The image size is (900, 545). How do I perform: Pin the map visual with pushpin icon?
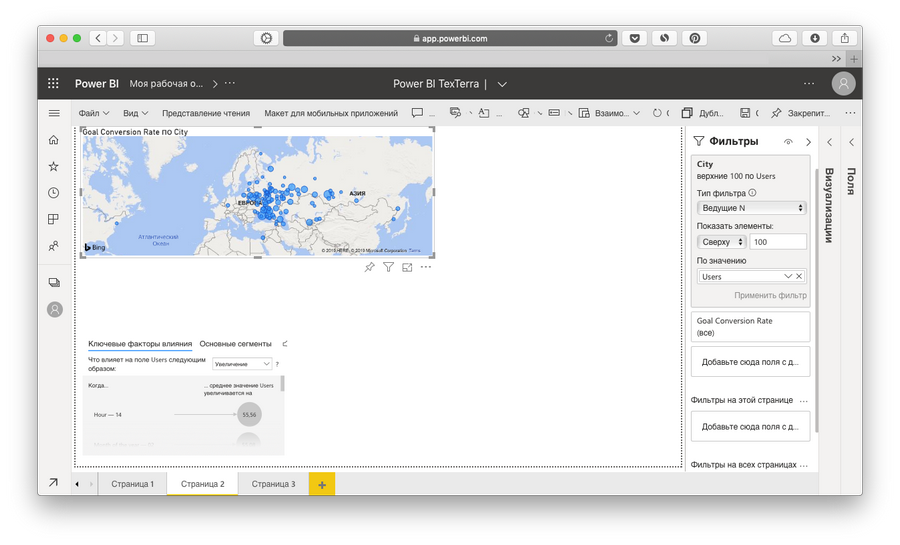pos(369,267)
